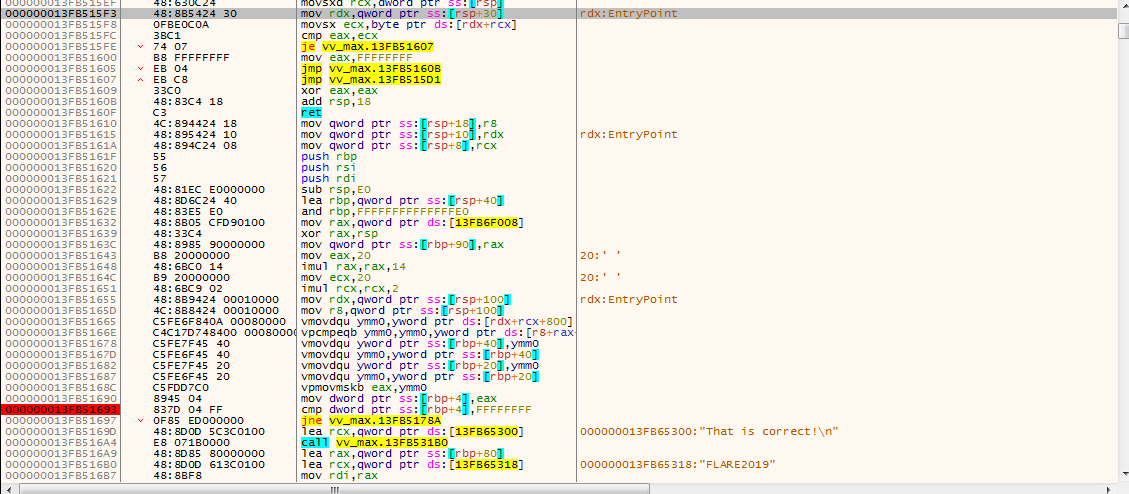Click the 'and rbp,FFFFFFFFFFFFFFE0' instruction

[386, 211]
